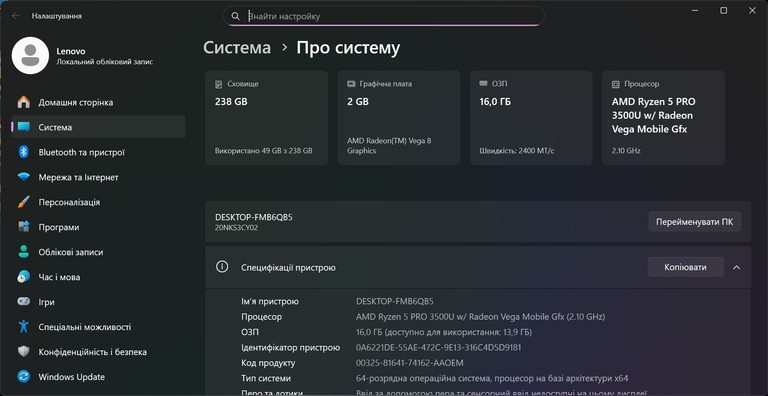768x396 pixels.
Task: Click the info icon beside Специфікації пристрою
Action: tap(222, 267)
